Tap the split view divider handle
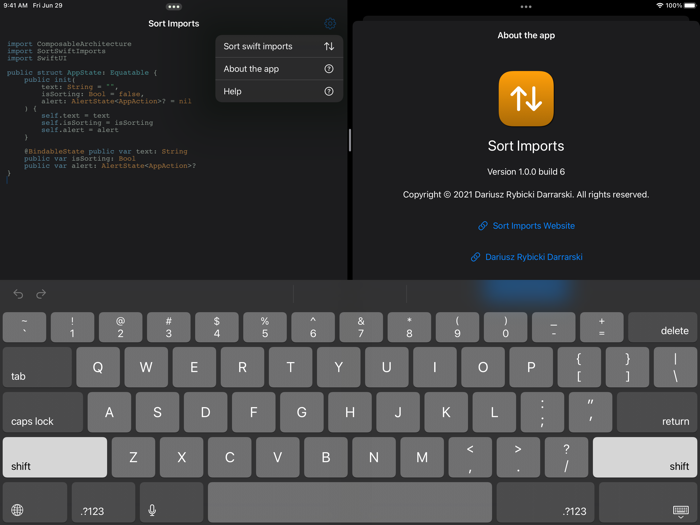Viewport: 700px width, 525px height. (350, 140)
